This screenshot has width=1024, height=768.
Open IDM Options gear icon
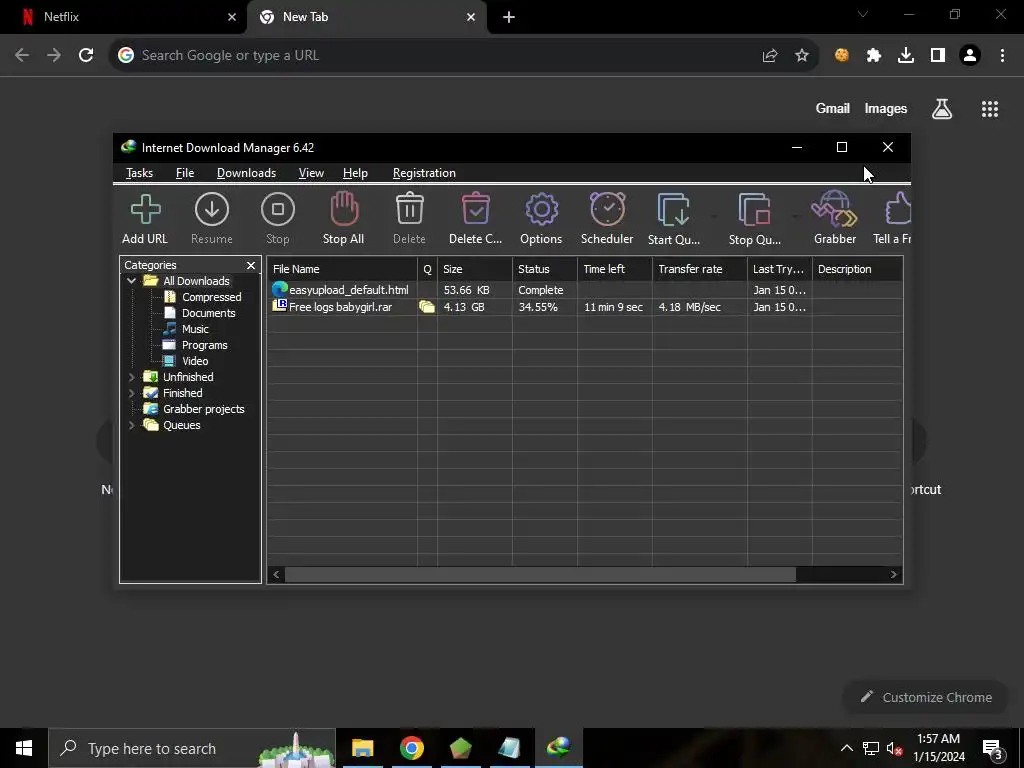pos(541,219)
